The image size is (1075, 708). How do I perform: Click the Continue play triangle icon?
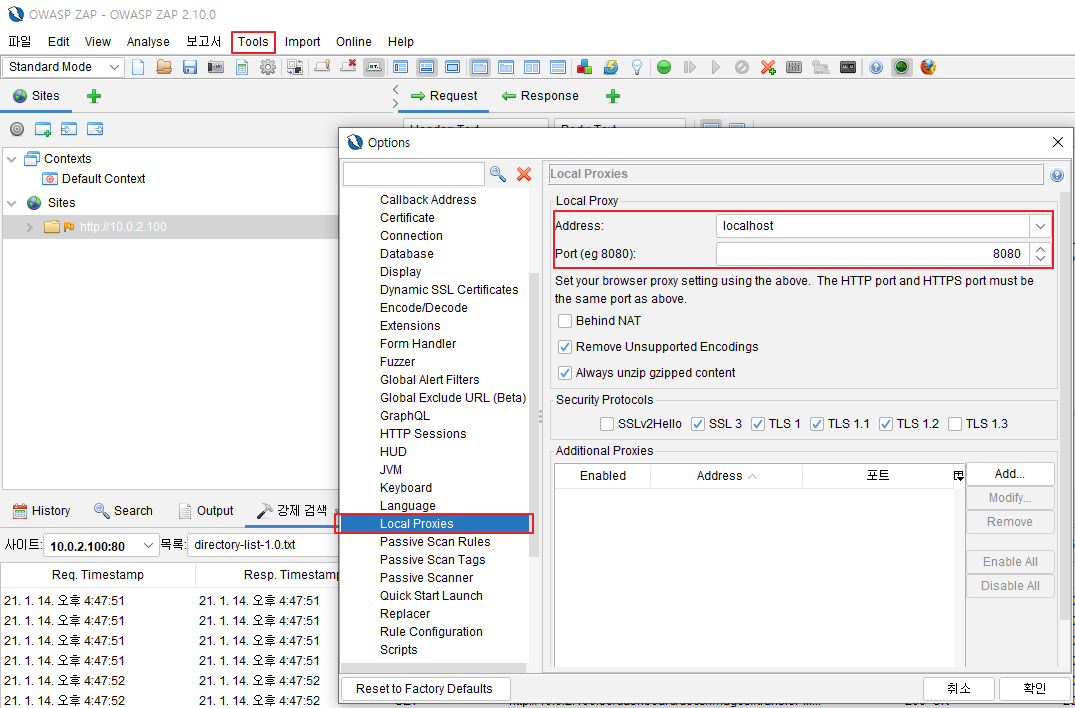[x=716, y=67]
